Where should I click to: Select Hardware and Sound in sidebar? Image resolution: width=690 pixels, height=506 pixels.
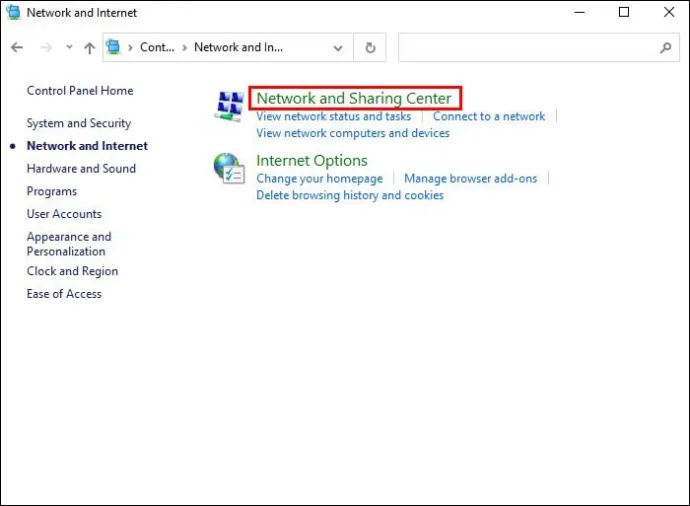(x=81, y=169)
